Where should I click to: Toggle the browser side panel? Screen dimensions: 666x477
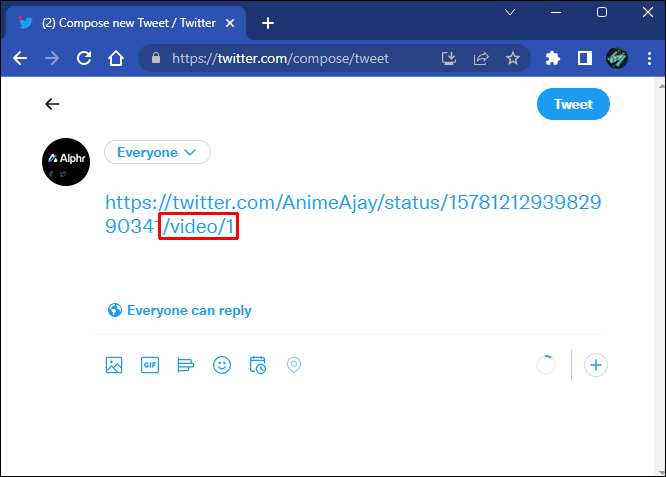tap(585, 58)
